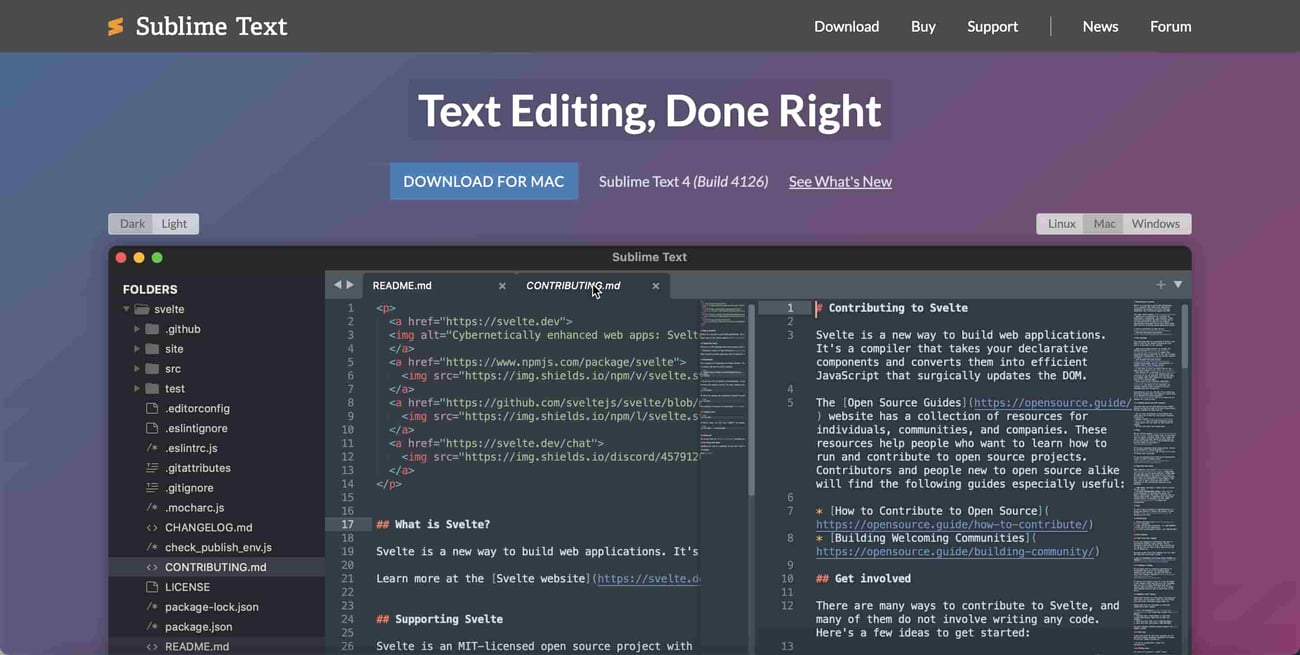This screenshot has height=655, width=1300.
Task: Select the Windows platform option
Action: 1155,223
